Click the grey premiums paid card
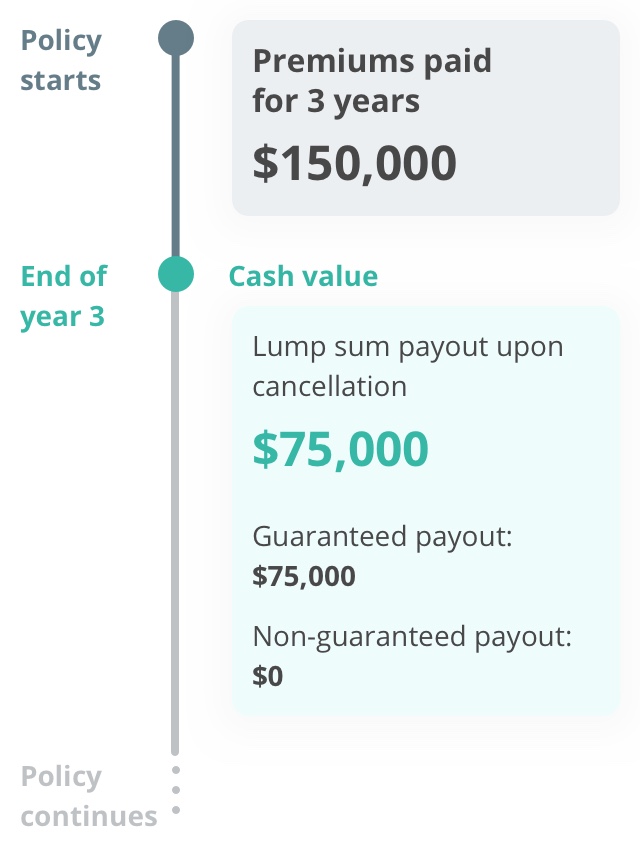The image size is (640, 856). [x=426, y=118]
